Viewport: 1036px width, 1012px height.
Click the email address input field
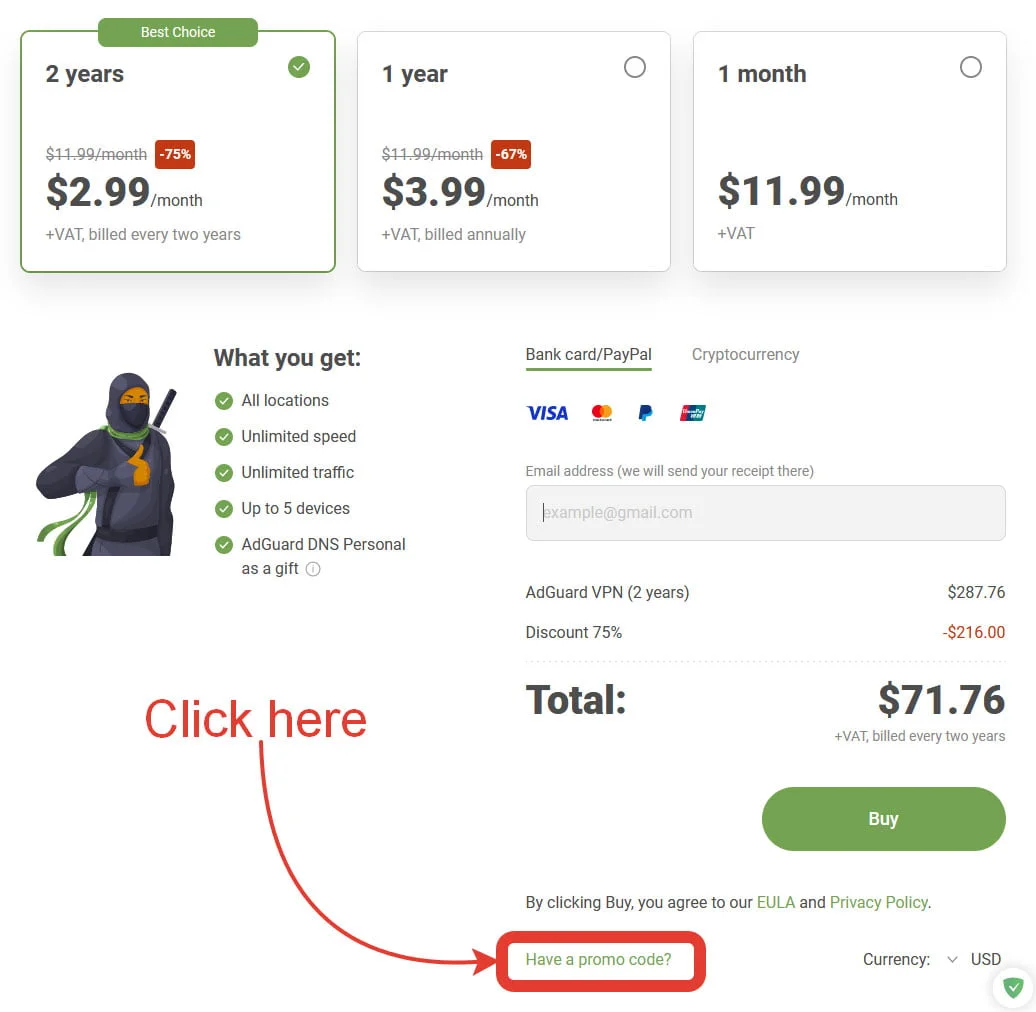[765, 513]
